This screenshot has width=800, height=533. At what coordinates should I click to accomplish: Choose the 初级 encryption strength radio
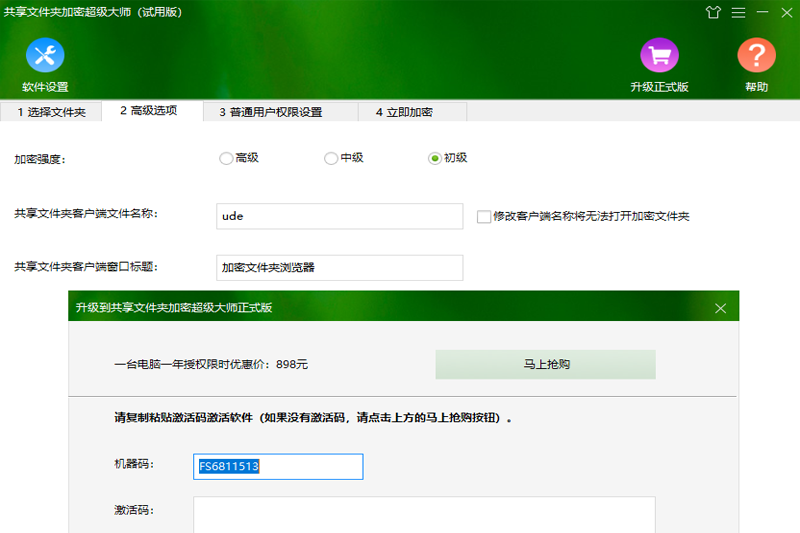(435, 158)
